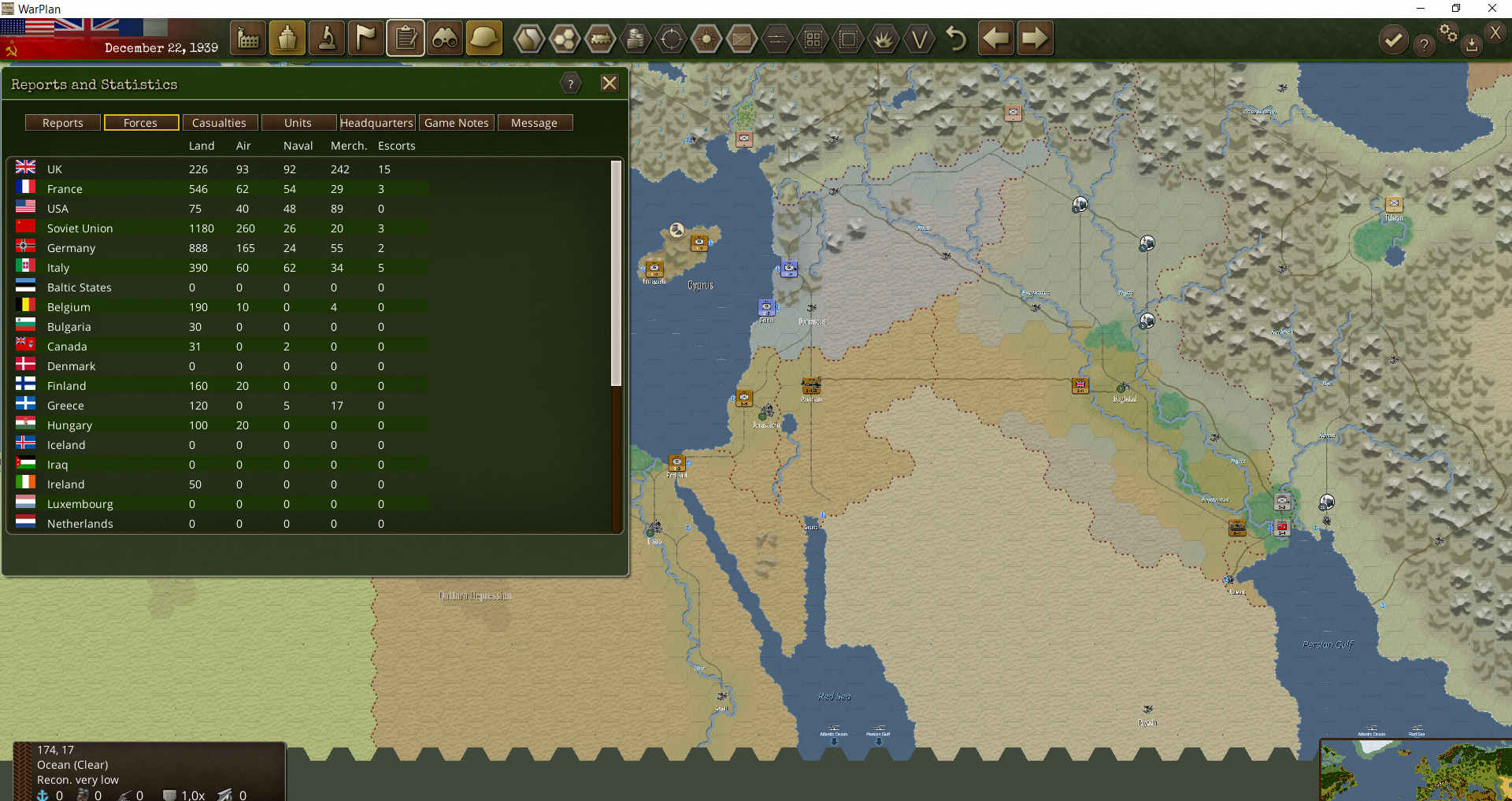Click the explosion hex toolbar icon
Viewport: 1512px width, 801px height.
point(884,39)
